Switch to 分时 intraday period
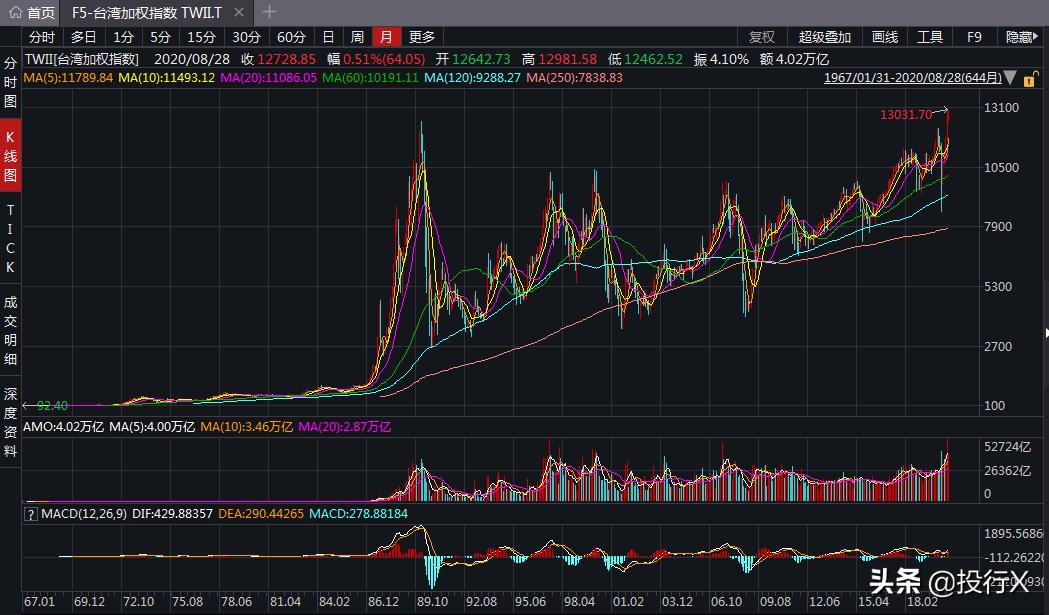The height and width of the screenshot is (615, 1049). click(41, 37)
